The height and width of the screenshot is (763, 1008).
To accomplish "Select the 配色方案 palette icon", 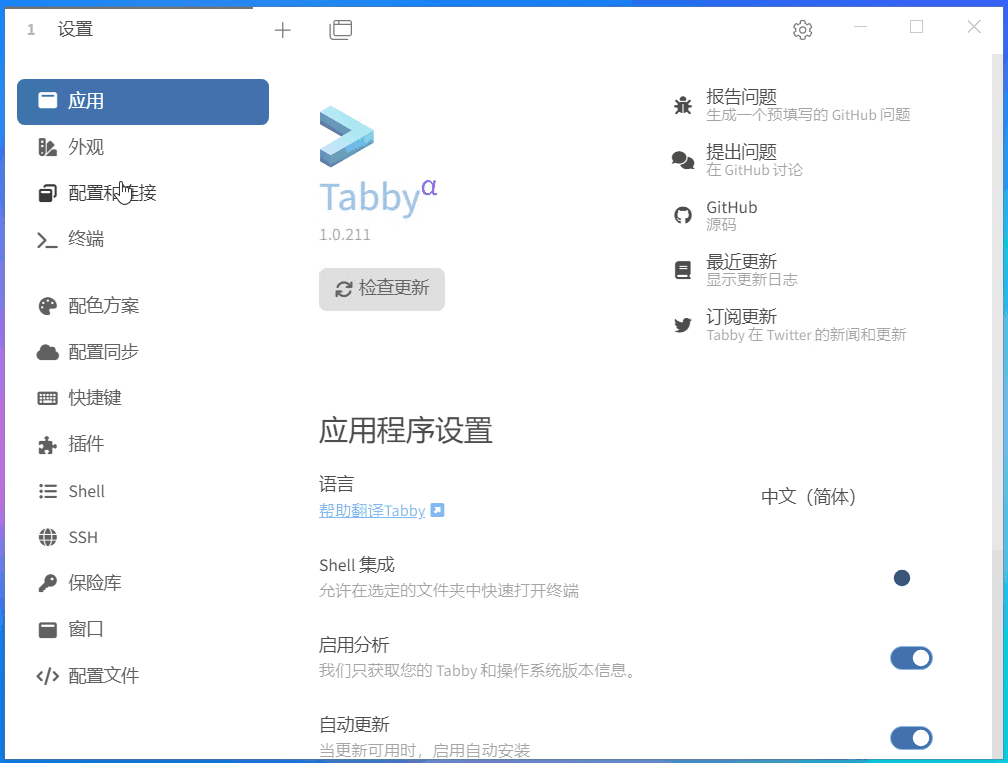I will [47, 305].
